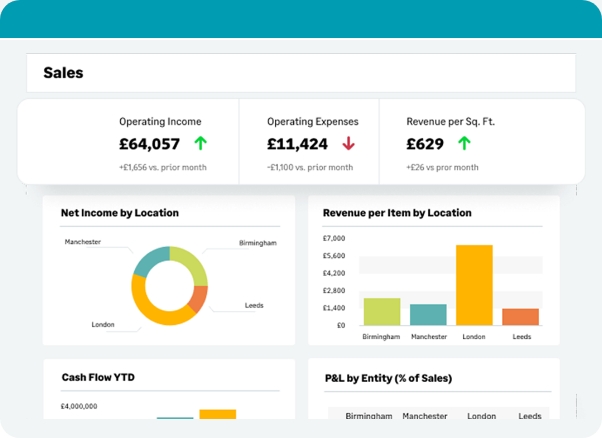Click the red down arrow beside Operating Expenses
The image size is (602, 438).
point(348,143)
